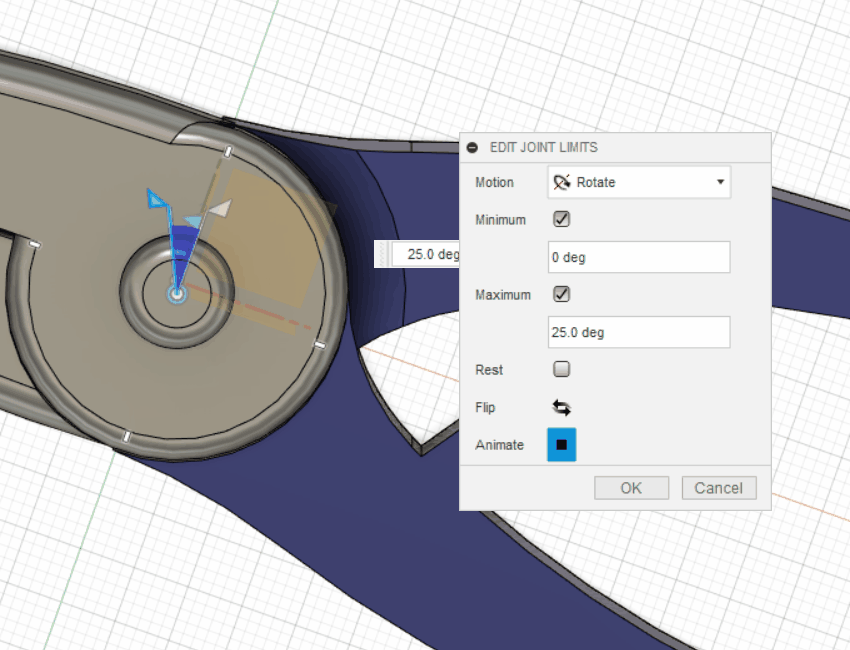Confirm joint limits with OK
This screenshot has width=850, height=650.
coord(632,488)
